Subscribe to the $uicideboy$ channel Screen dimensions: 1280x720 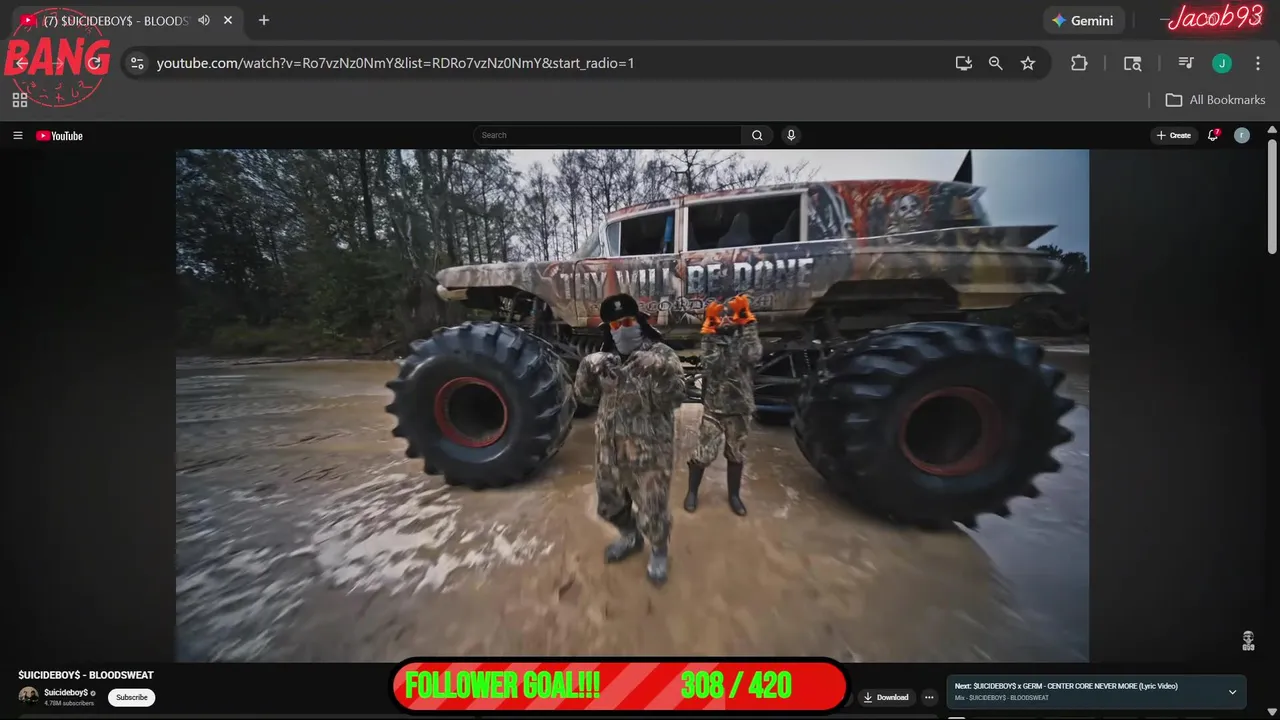click(x=131, y=697)
